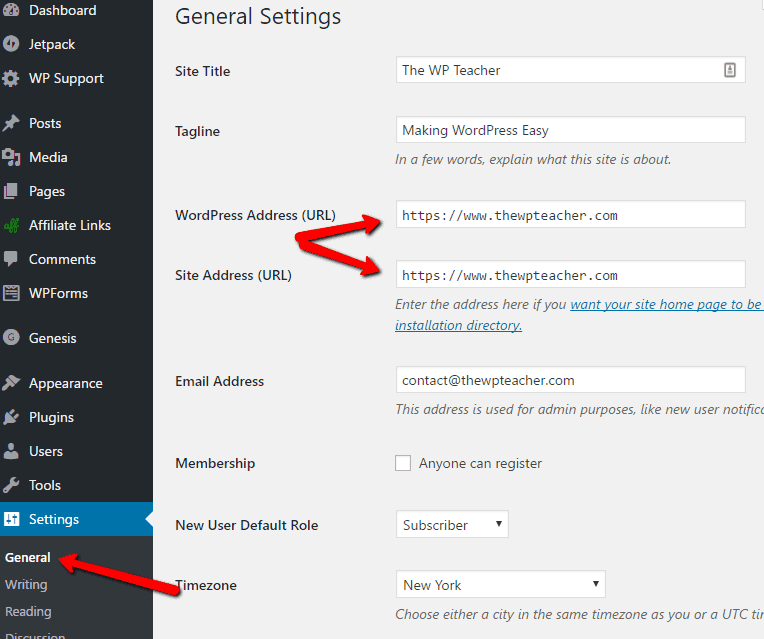The image size is (764, 639).
Task: Click the Appearance paintbrush icon
Action: 12,383
